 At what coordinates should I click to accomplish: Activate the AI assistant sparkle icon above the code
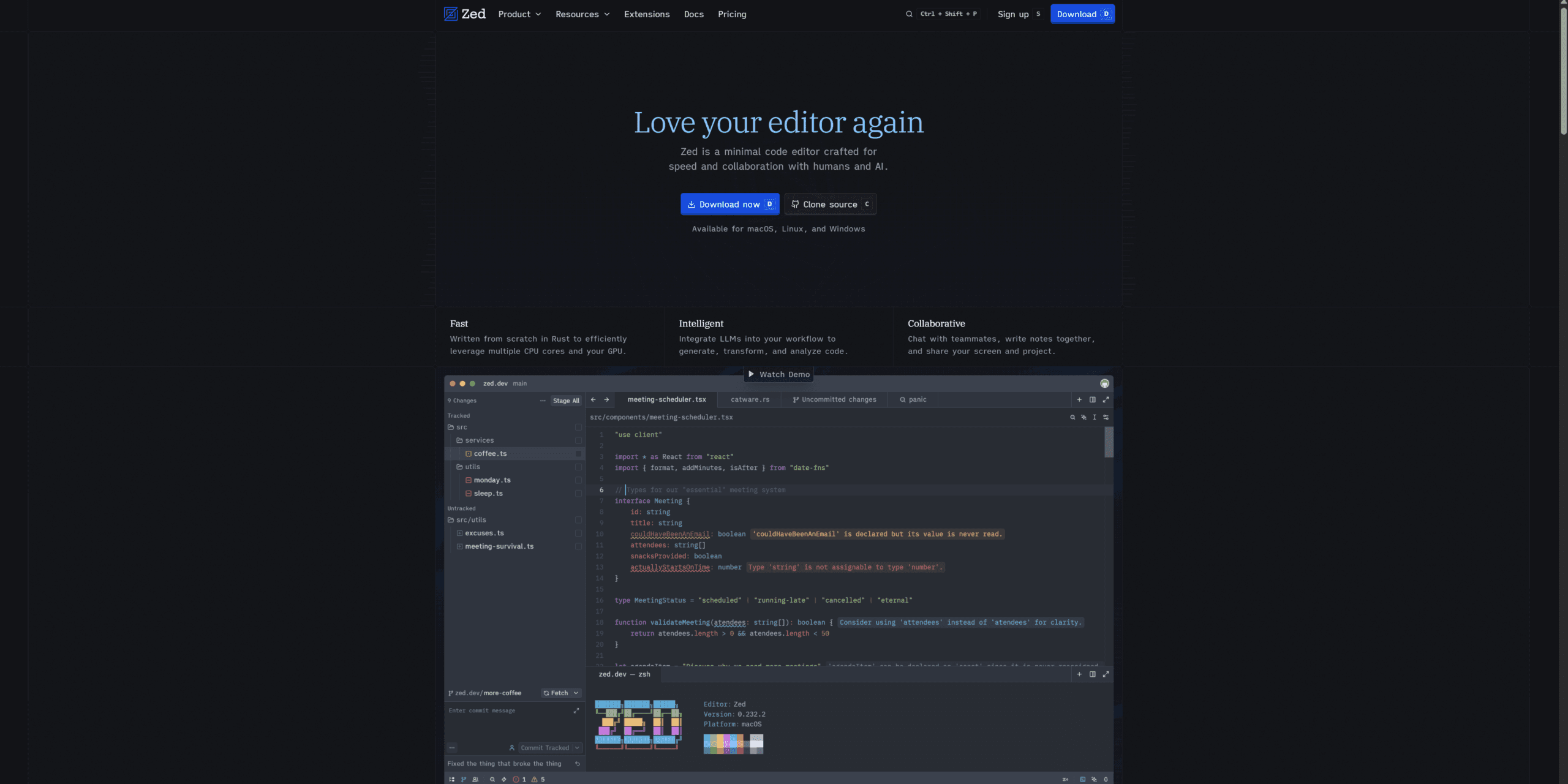click(1084, 417)
